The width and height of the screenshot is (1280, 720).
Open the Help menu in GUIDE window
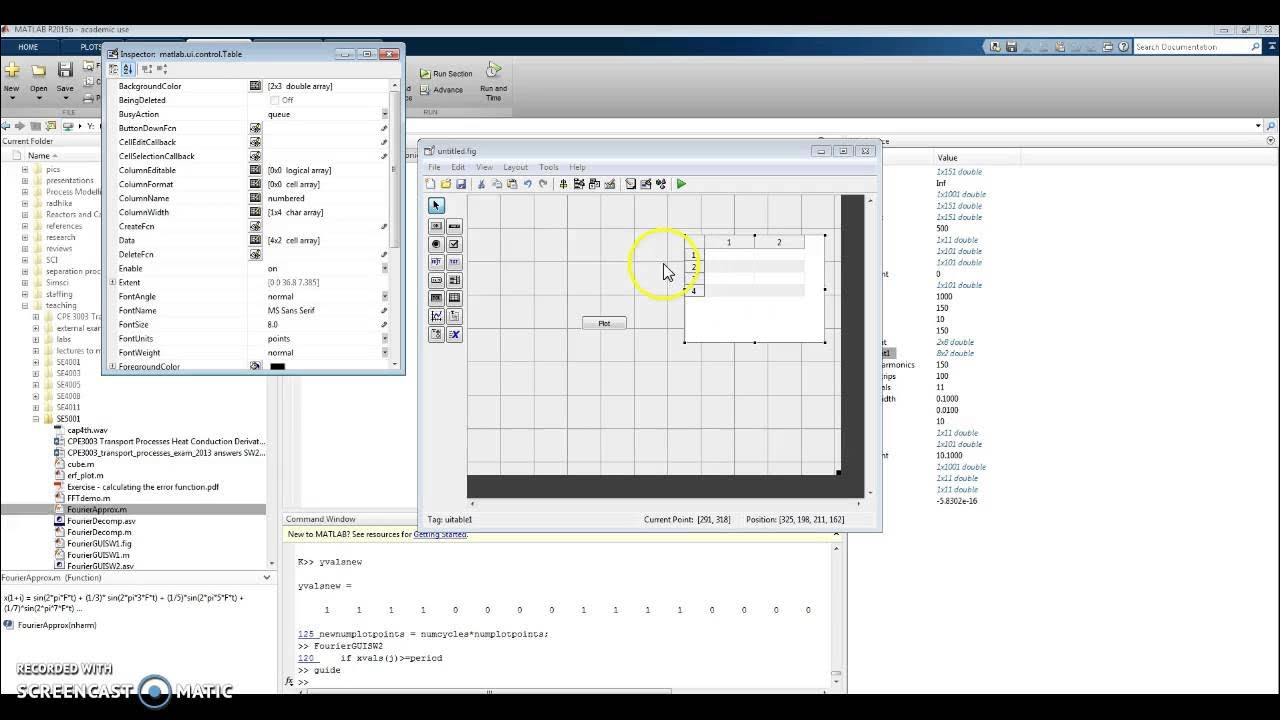577,167
